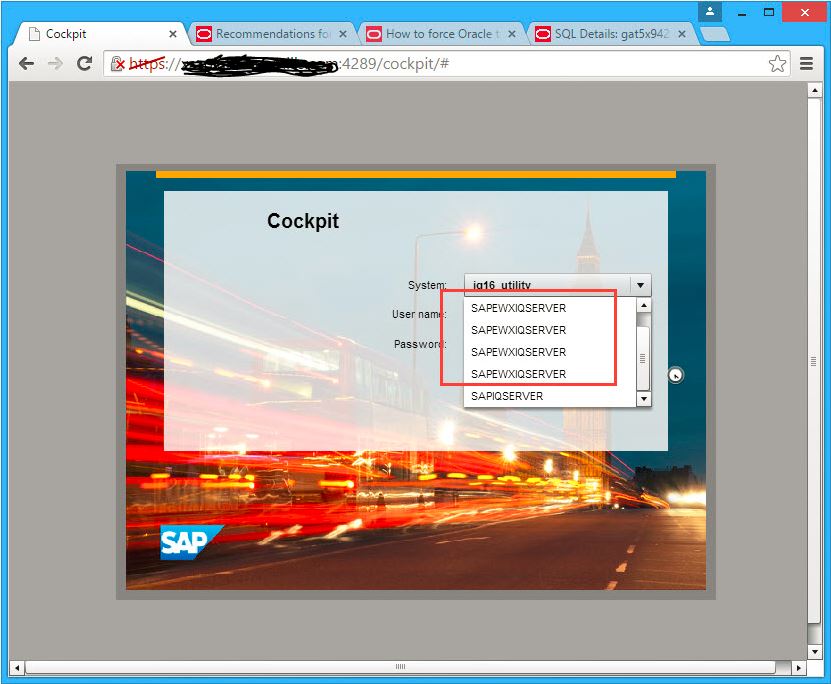Viewport: 831px width, 684px height.
Task: Switch to the SQL Details tab
Action: 611,34
